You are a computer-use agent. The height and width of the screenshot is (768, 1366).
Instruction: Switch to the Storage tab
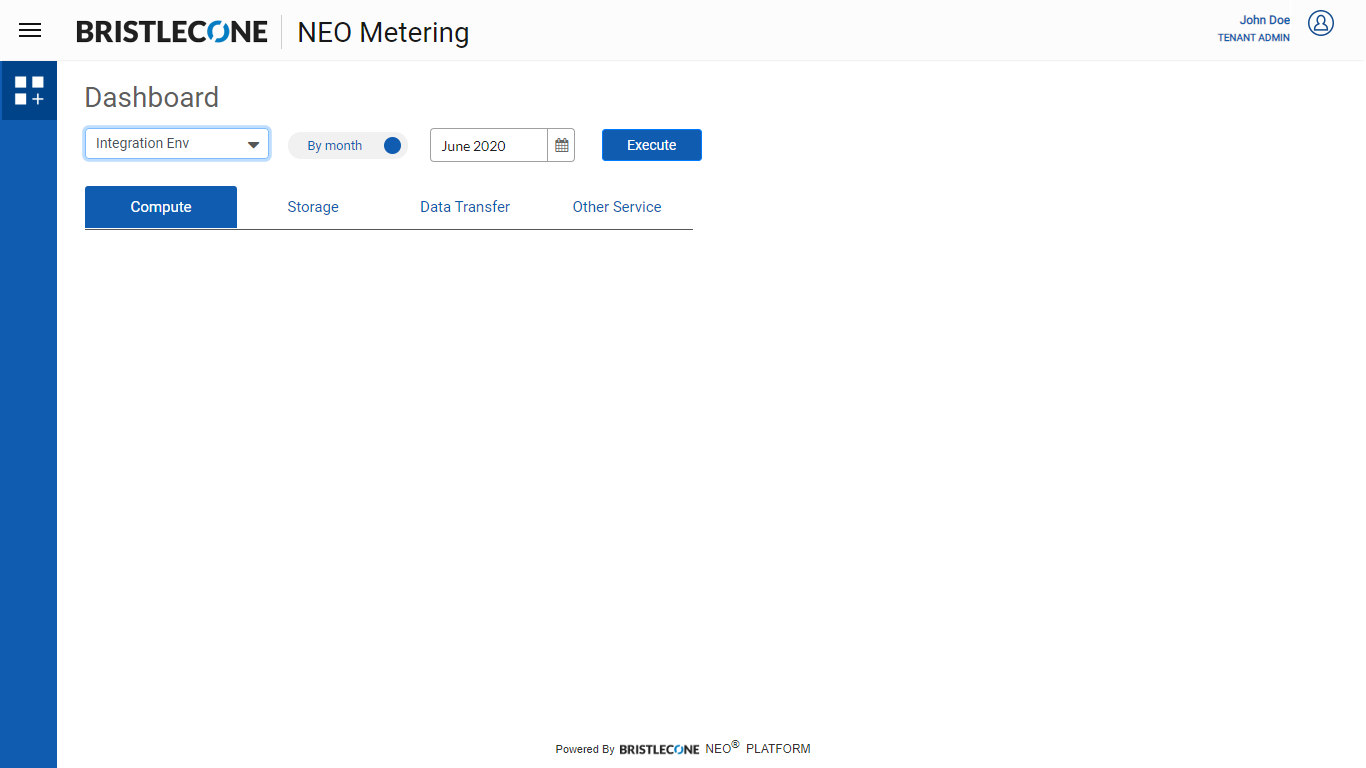(x=313, y=207)
